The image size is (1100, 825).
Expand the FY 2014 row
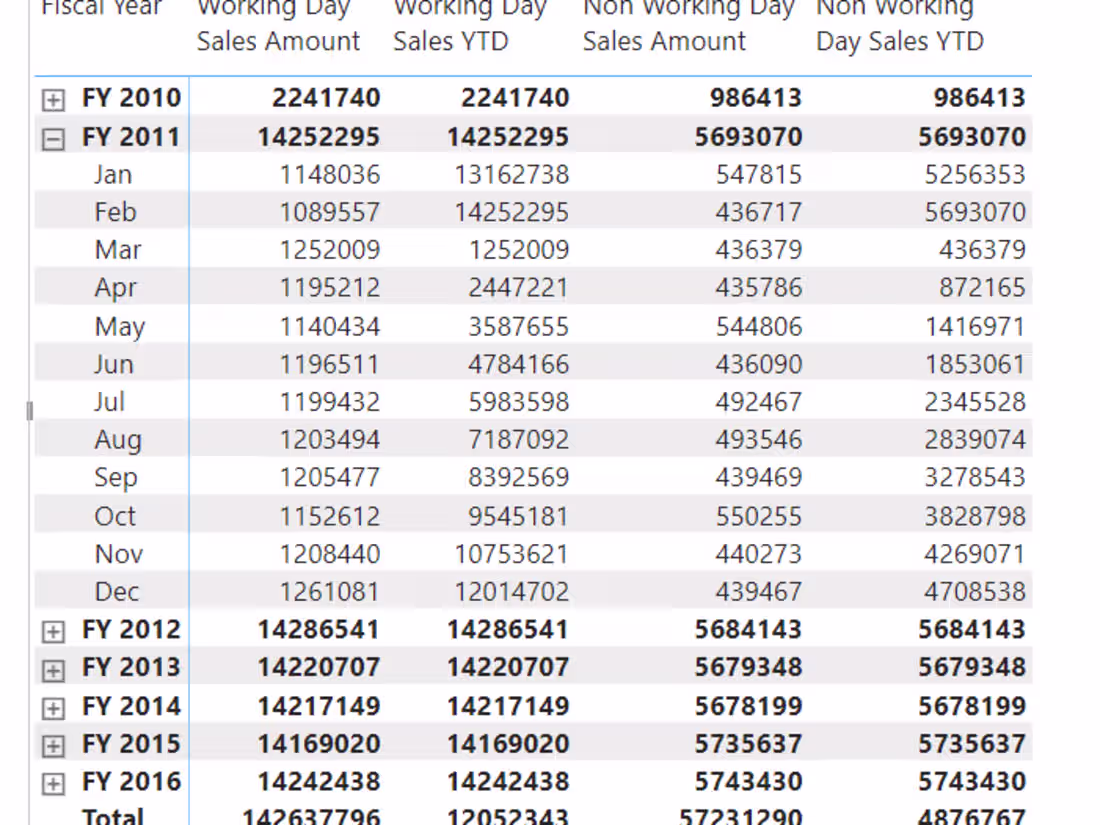pyautogui.click(x=53, y=706)
